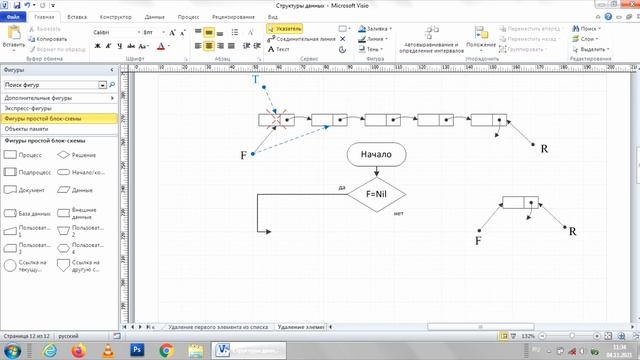Click the increase indent icon

tap(257, 46)
